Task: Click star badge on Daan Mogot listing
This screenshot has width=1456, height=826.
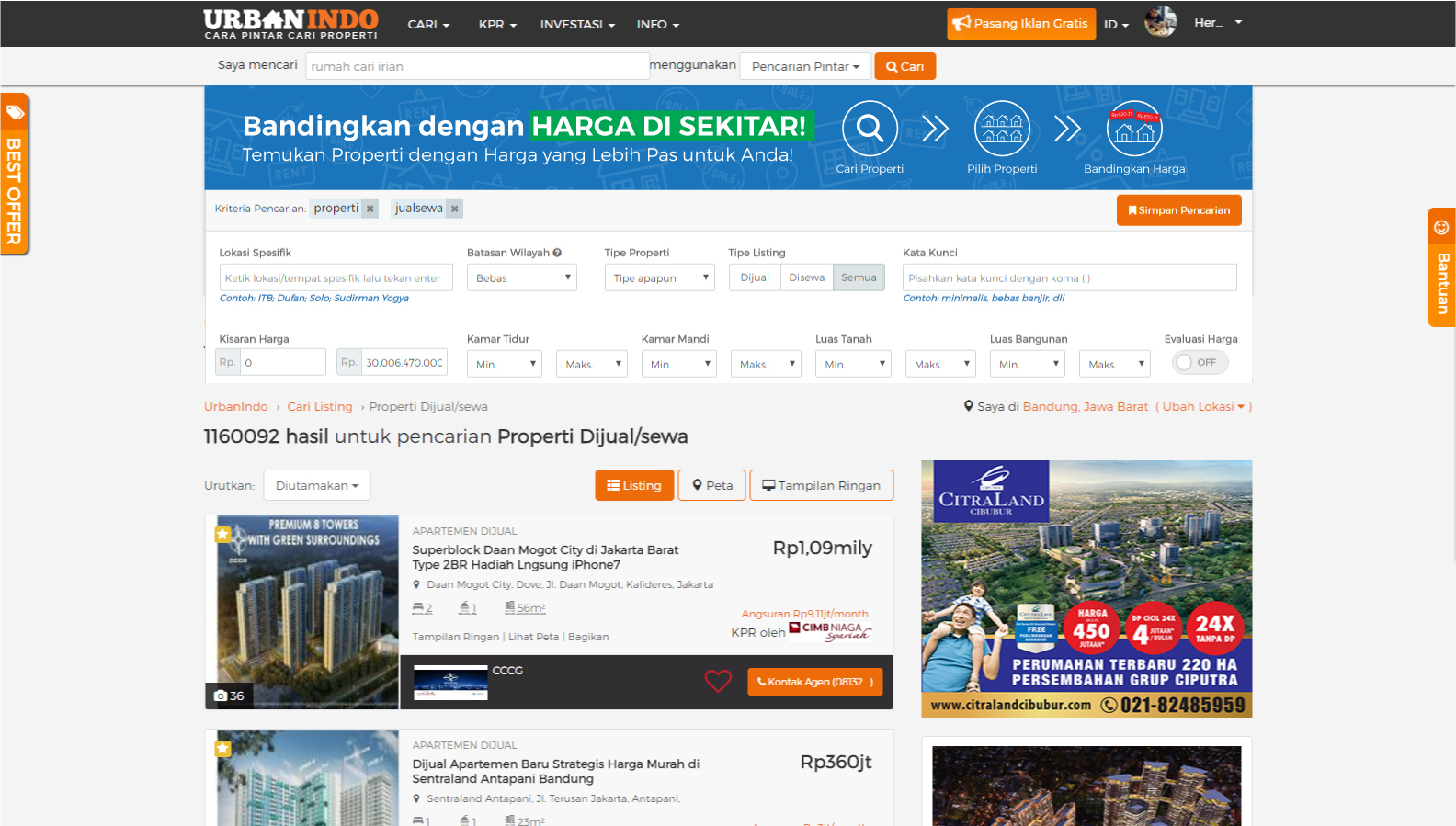Action: click(222, 534)
